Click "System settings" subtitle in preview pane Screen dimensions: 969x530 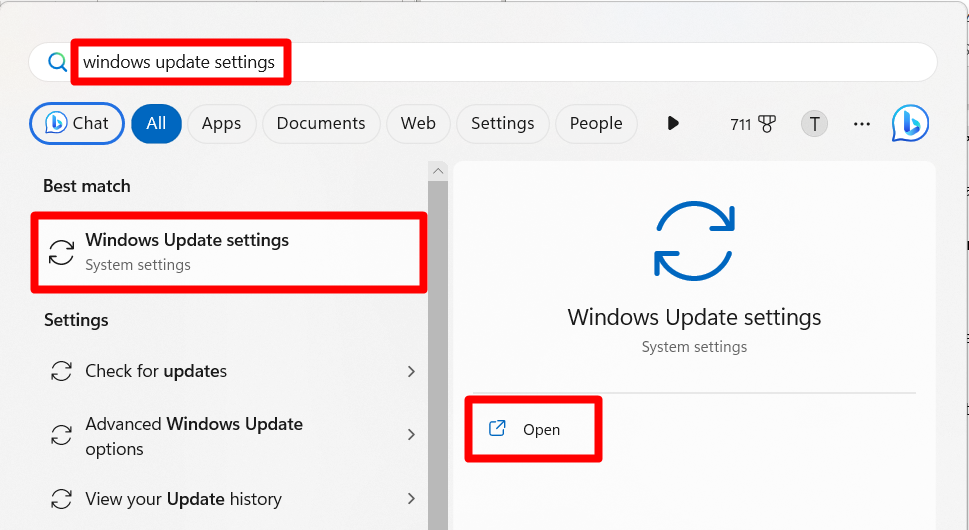(694, 347)
